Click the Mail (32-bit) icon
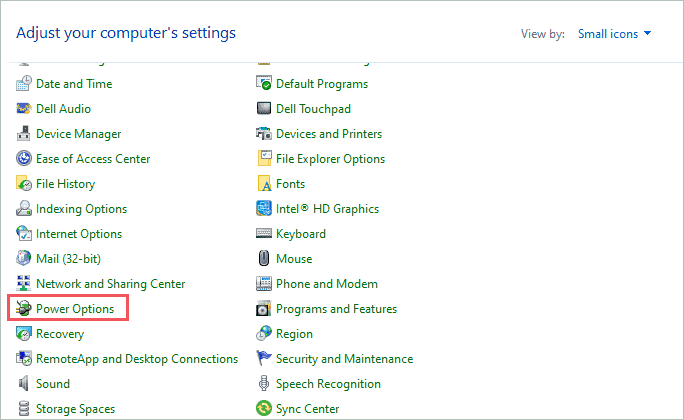Screen dimensions: 684x420 coord(24,258)
